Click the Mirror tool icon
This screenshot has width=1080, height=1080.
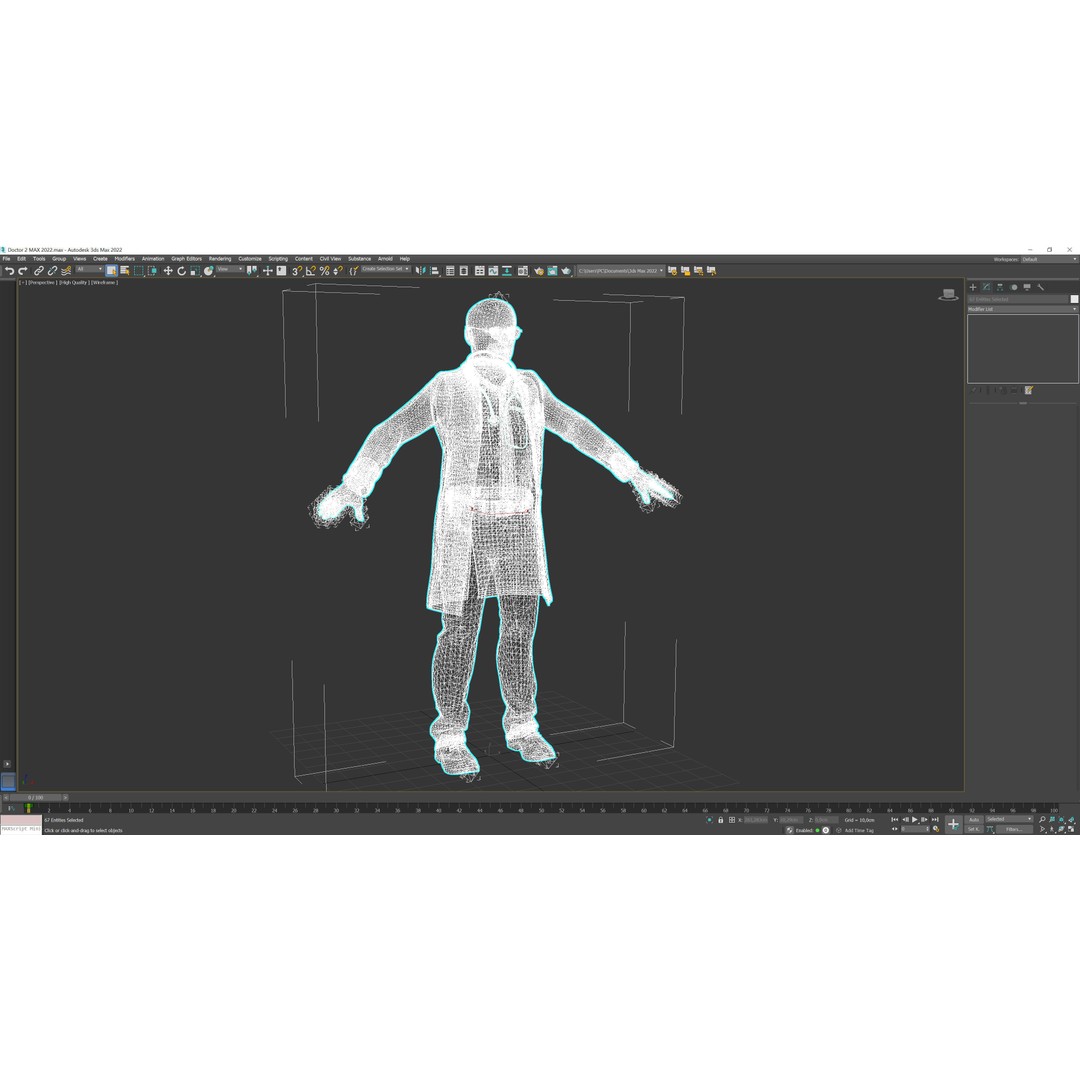(x=420, y=271)
